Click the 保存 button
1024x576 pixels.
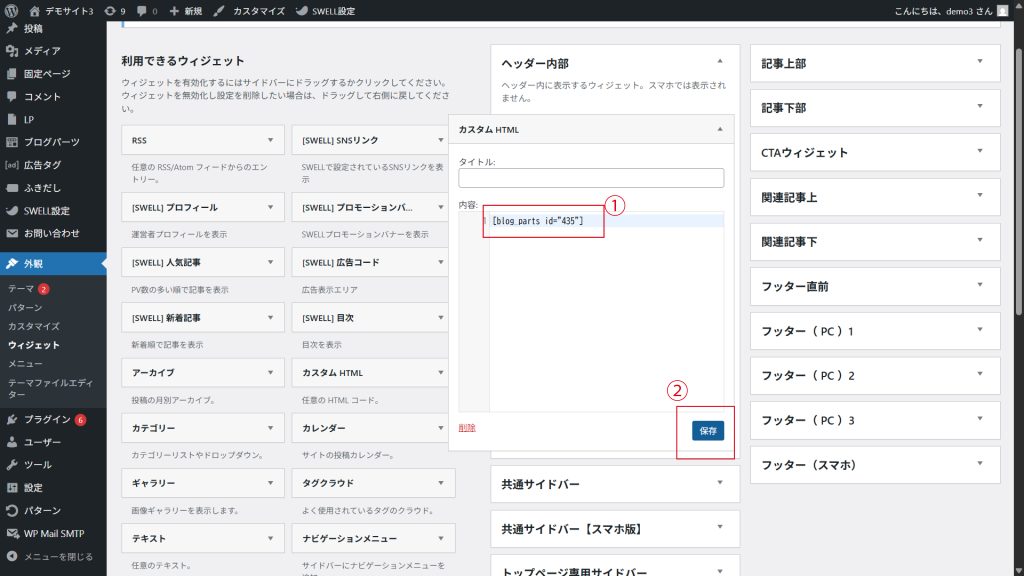[x=708, y=430]
